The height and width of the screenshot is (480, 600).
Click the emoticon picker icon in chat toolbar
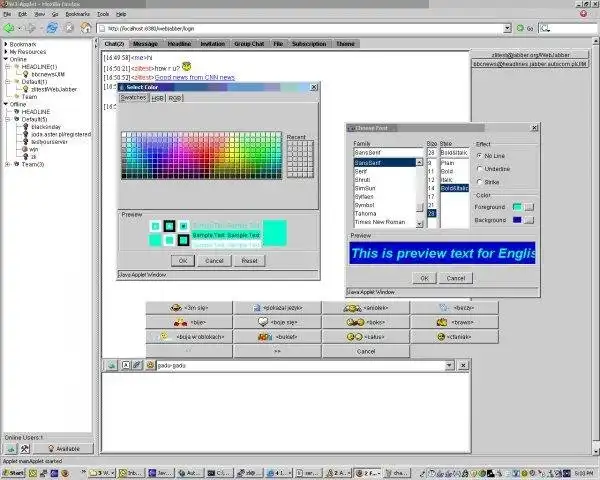click(150, 365)
